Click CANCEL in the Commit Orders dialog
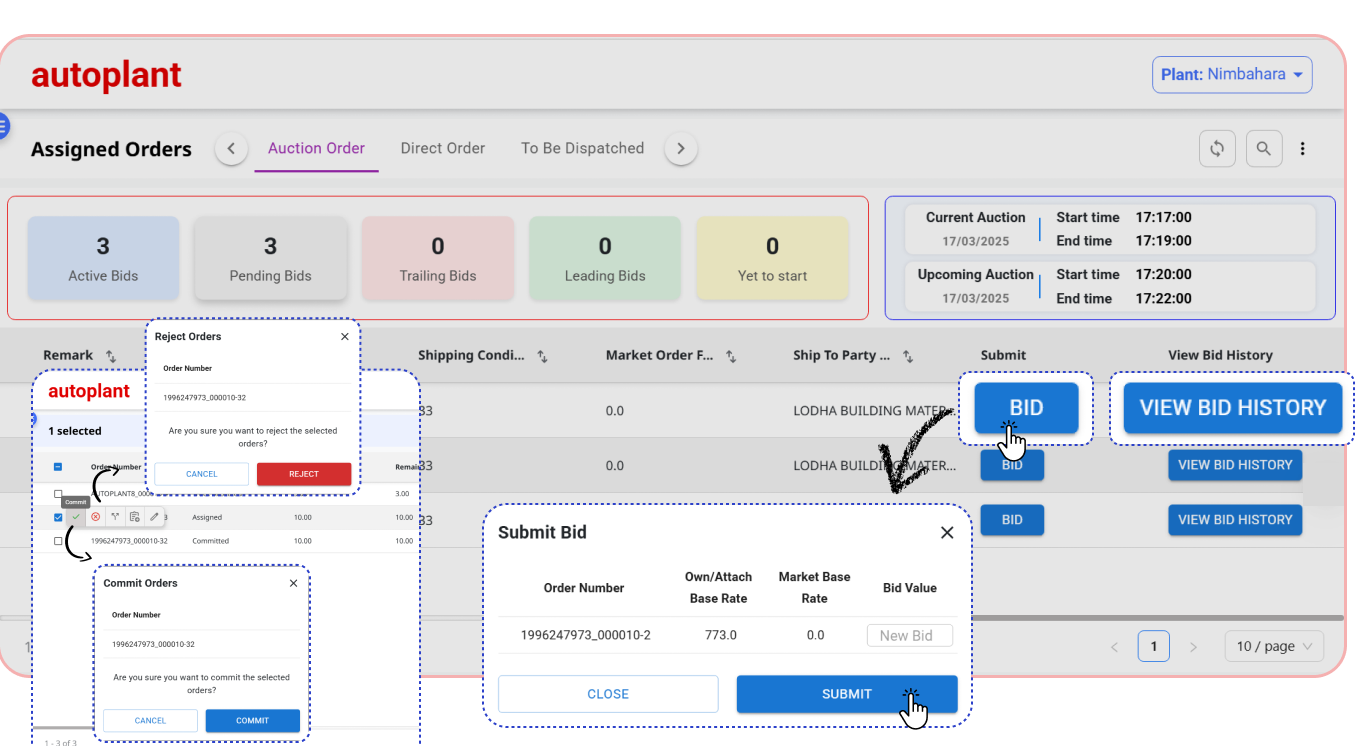The height and width of the screenshot is (747, 1360). coord(150,721)
